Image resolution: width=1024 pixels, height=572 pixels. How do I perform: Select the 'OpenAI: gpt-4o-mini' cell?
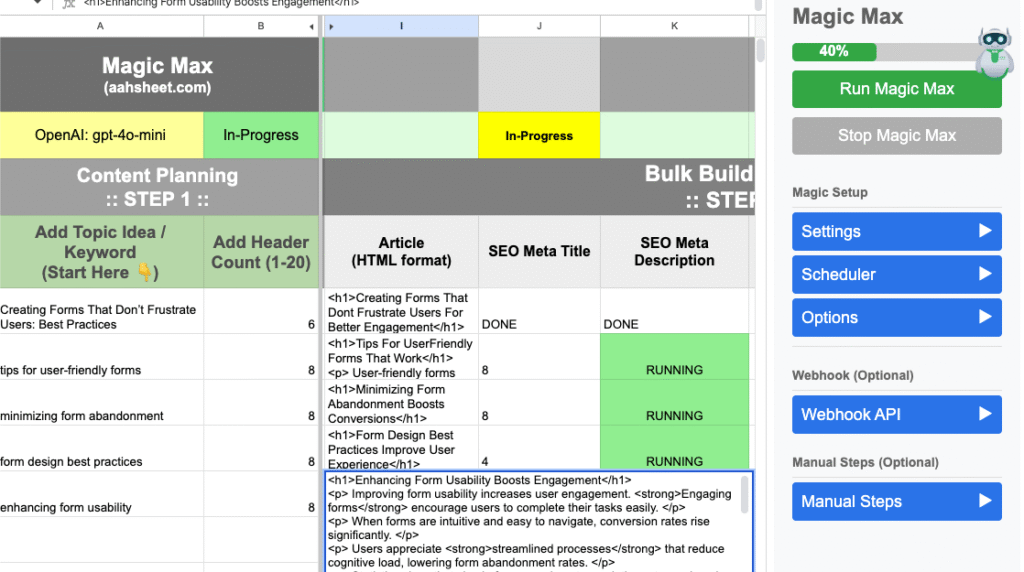(101, 135)
